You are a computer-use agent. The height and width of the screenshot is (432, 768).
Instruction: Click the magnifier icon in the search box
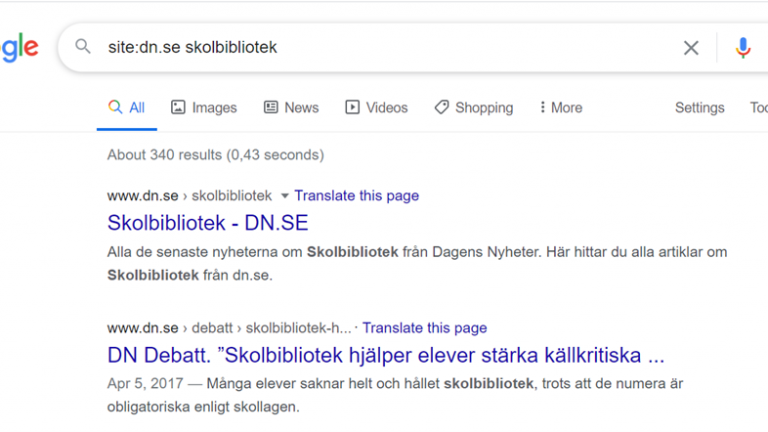tap(83, 47)
